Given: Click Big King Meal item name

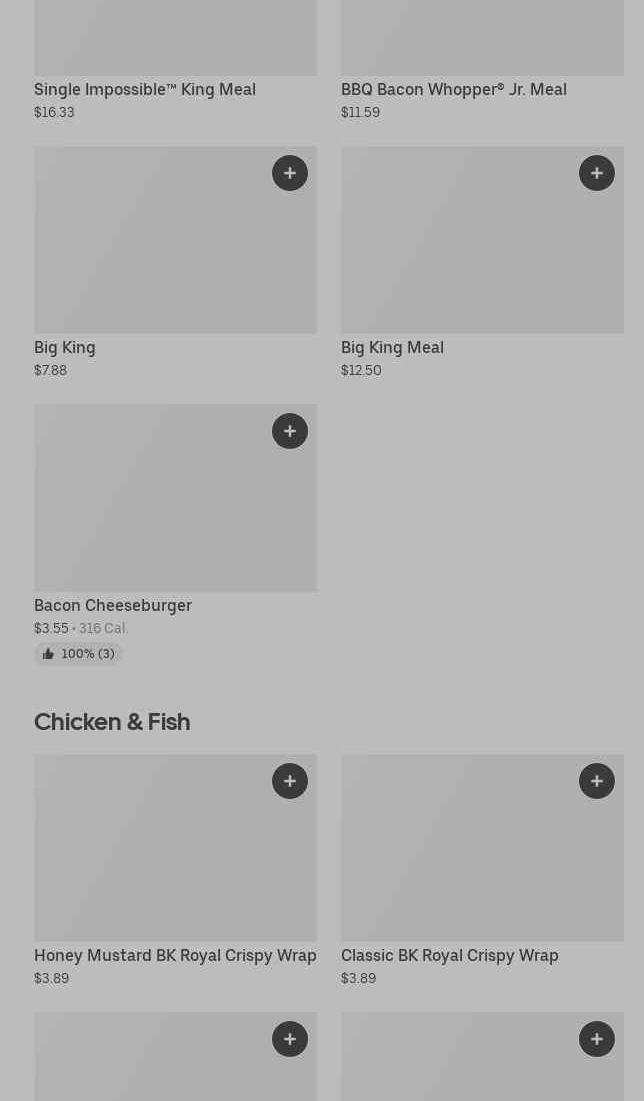Looking at the screenshot, I should pyautogui.click(x=393, y=348).
